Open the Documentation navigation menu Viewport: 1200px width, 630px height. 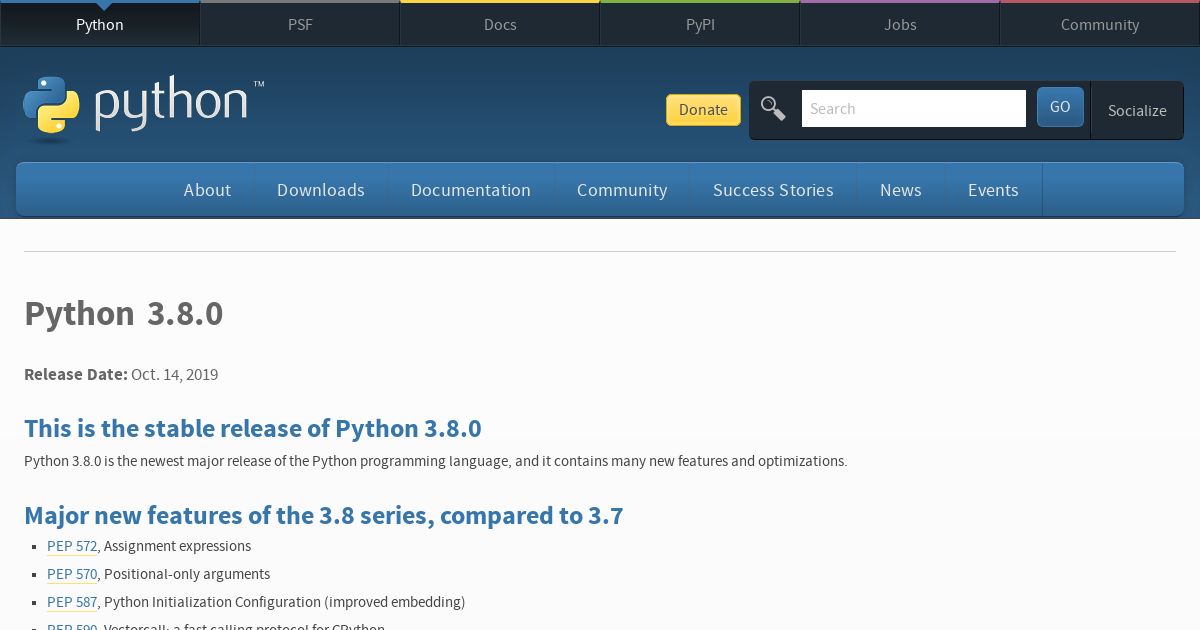[471, 190]
